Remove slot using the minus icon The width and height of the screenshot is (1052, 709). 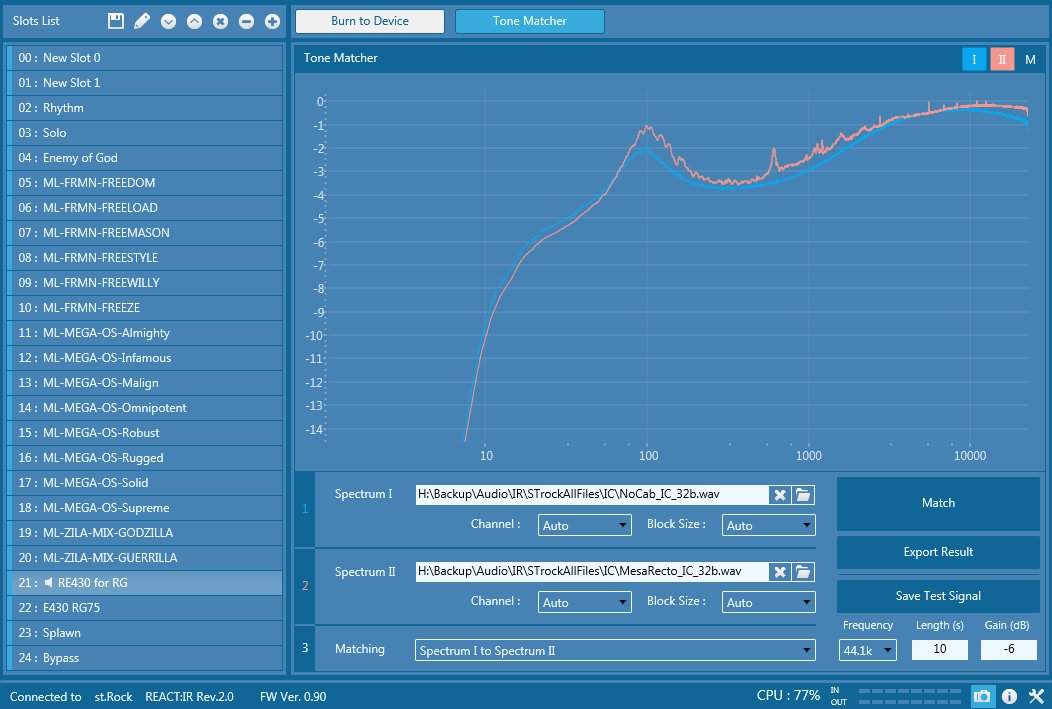pos(246,21)
